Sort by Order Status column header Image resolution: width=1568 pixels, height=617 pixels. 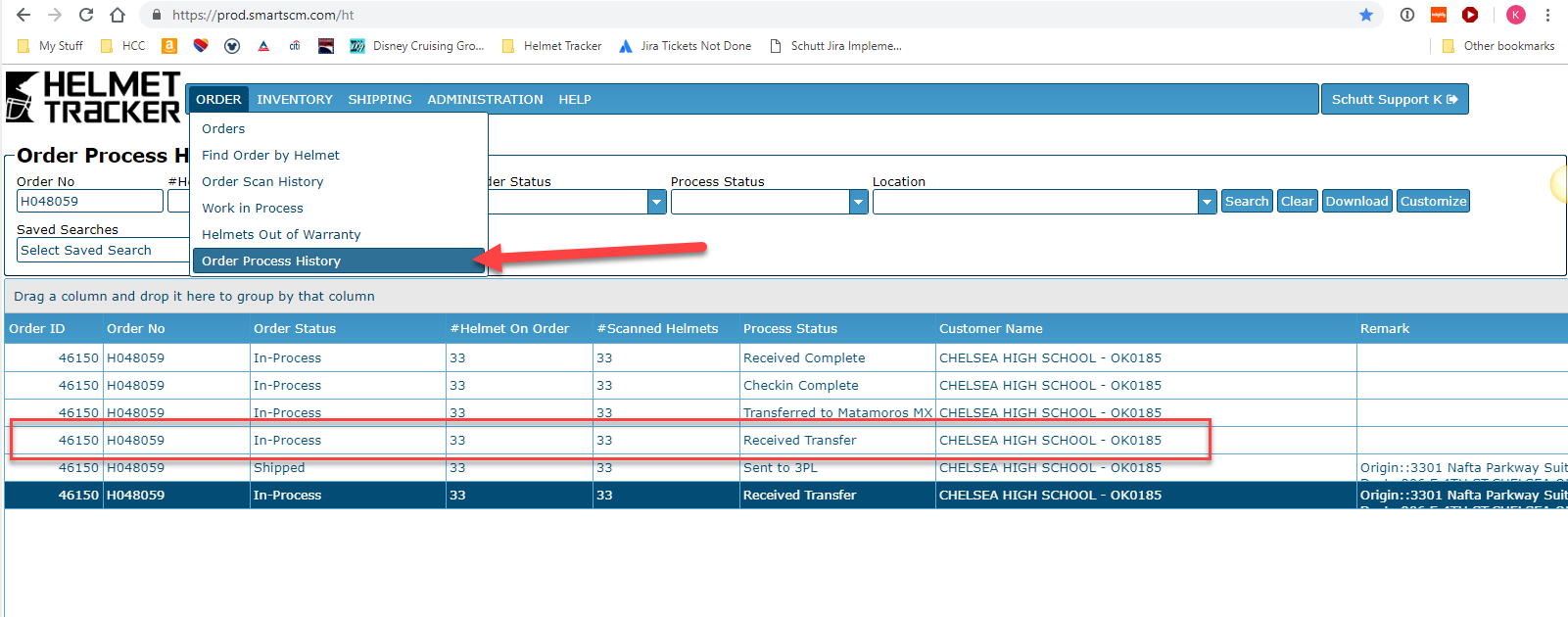tap(348, 328)
